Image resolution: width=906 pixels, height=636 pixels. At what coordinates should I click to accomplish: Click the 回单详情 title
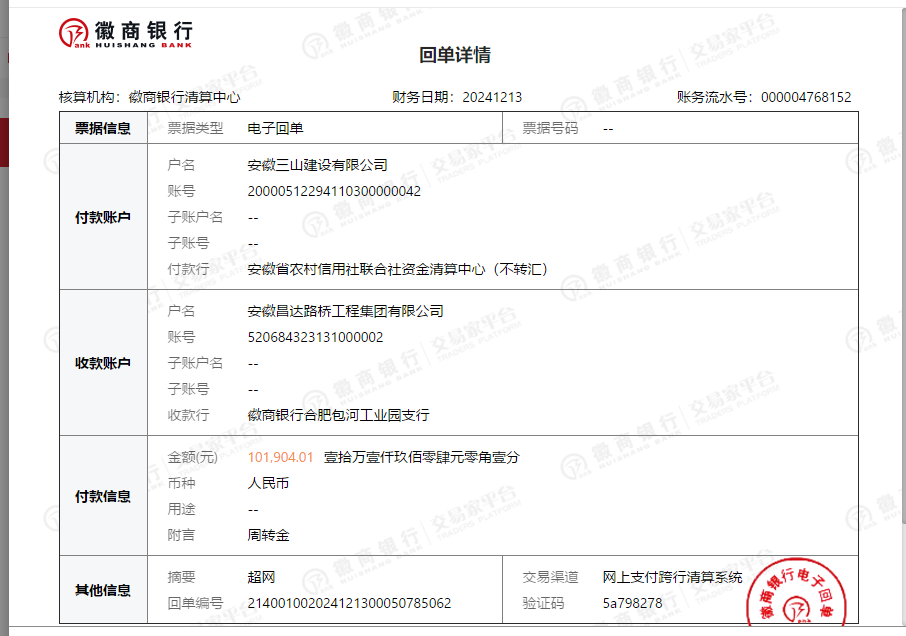coord(455,55)
